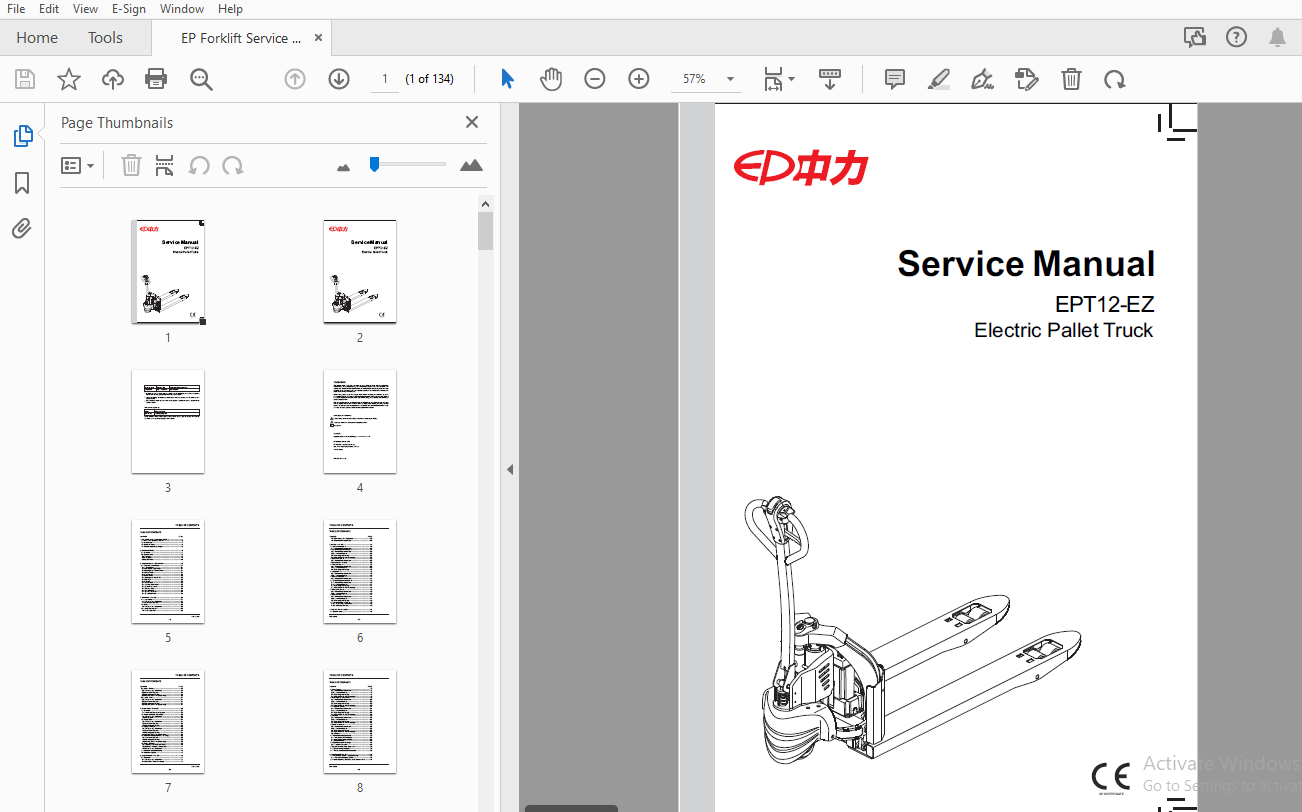Viewport: 1302px width, 812px height.
Task: Rotate thumbnail pages clockwise
Action: [x=233, y=165]
